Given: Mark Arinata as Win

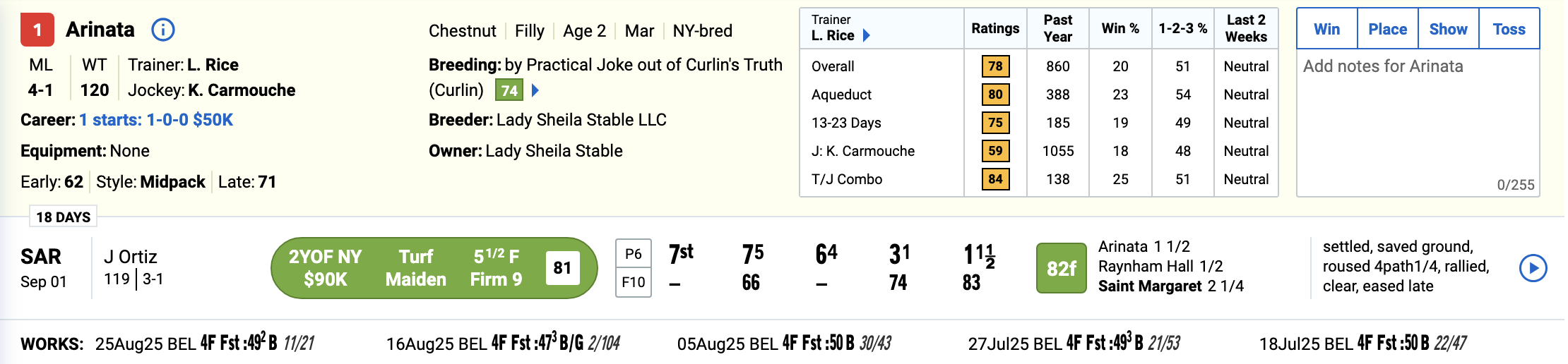Looking at the screenshot, I should click(1326, 29).
